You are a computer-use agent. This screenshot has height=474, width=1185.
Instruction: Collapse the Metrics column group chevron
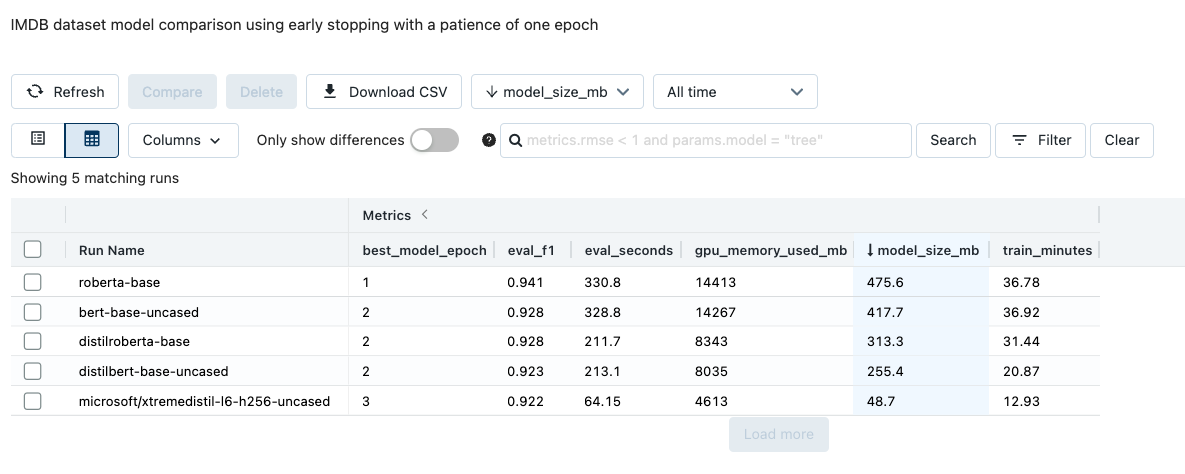(x=425, y=215)
